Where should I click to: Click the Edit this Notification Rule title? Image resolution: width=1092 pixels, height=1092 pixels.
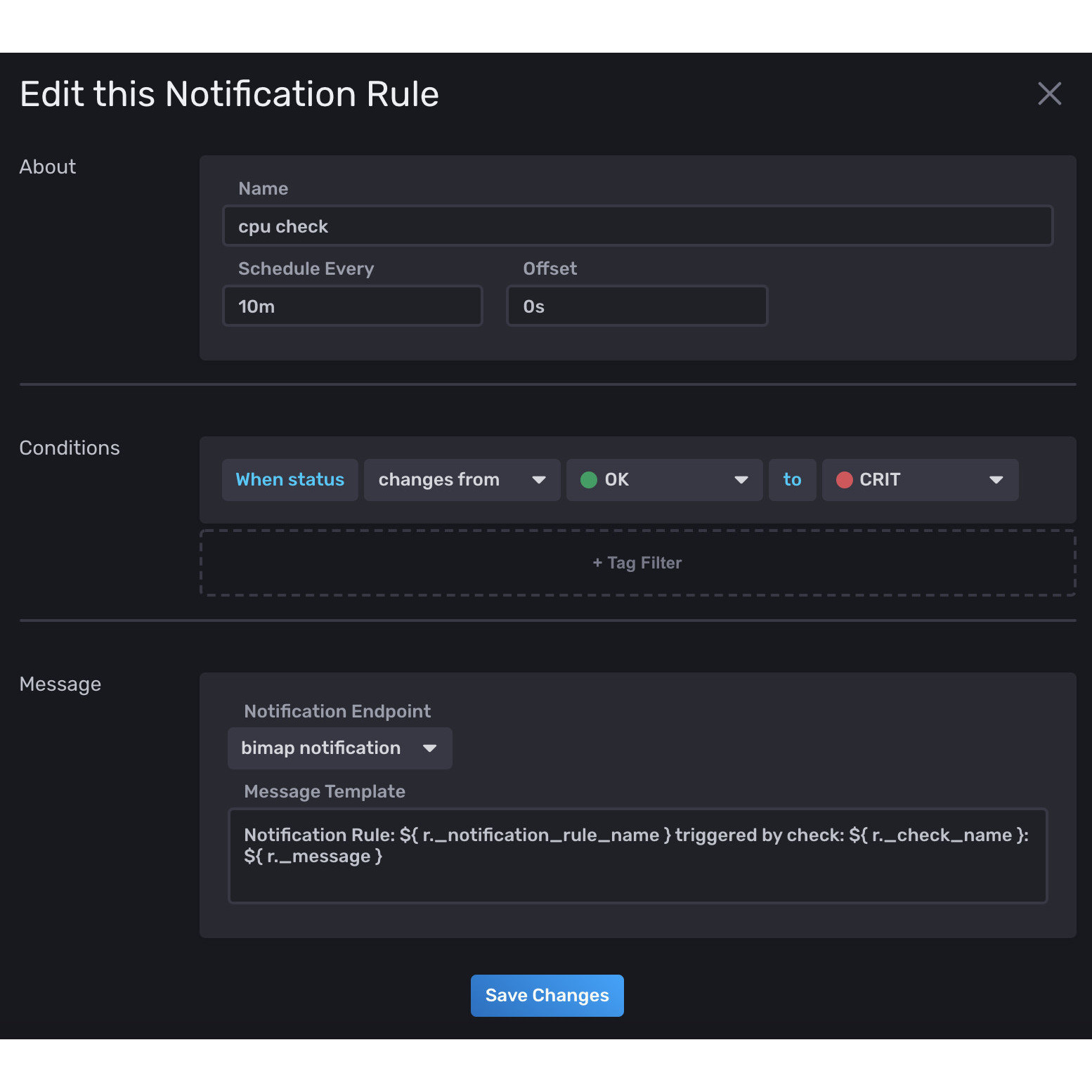coord(229,94)
